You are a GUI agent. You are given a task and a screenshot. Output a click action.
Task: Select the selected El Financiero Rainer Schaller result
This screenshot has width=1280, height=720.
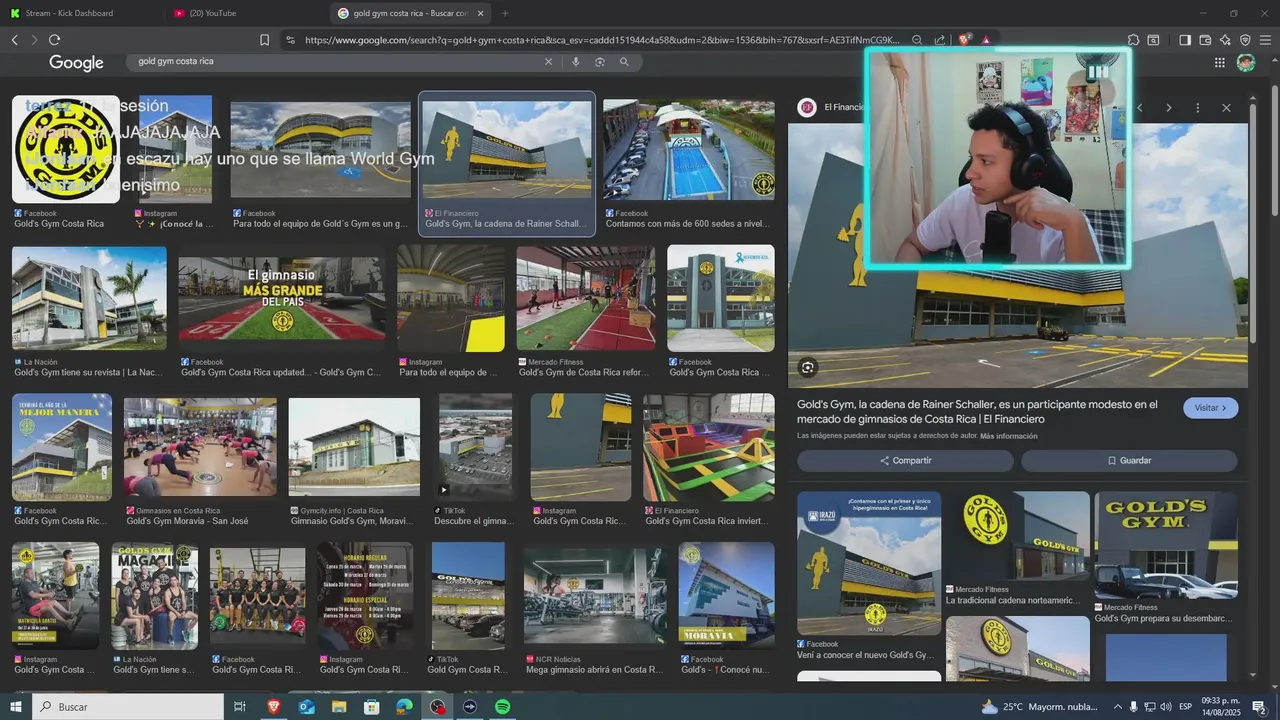[507, 164]
